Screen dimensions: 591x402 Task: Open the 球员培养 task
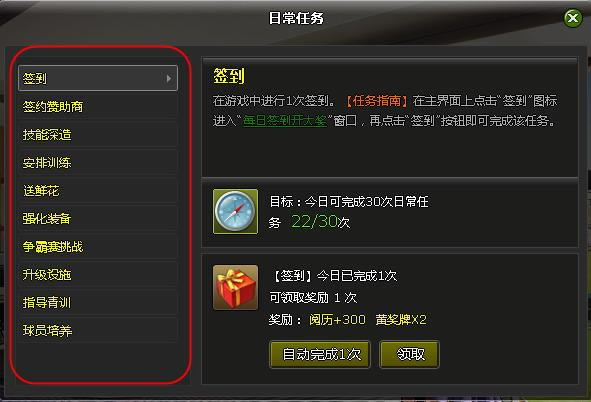(x=98, y=331)
